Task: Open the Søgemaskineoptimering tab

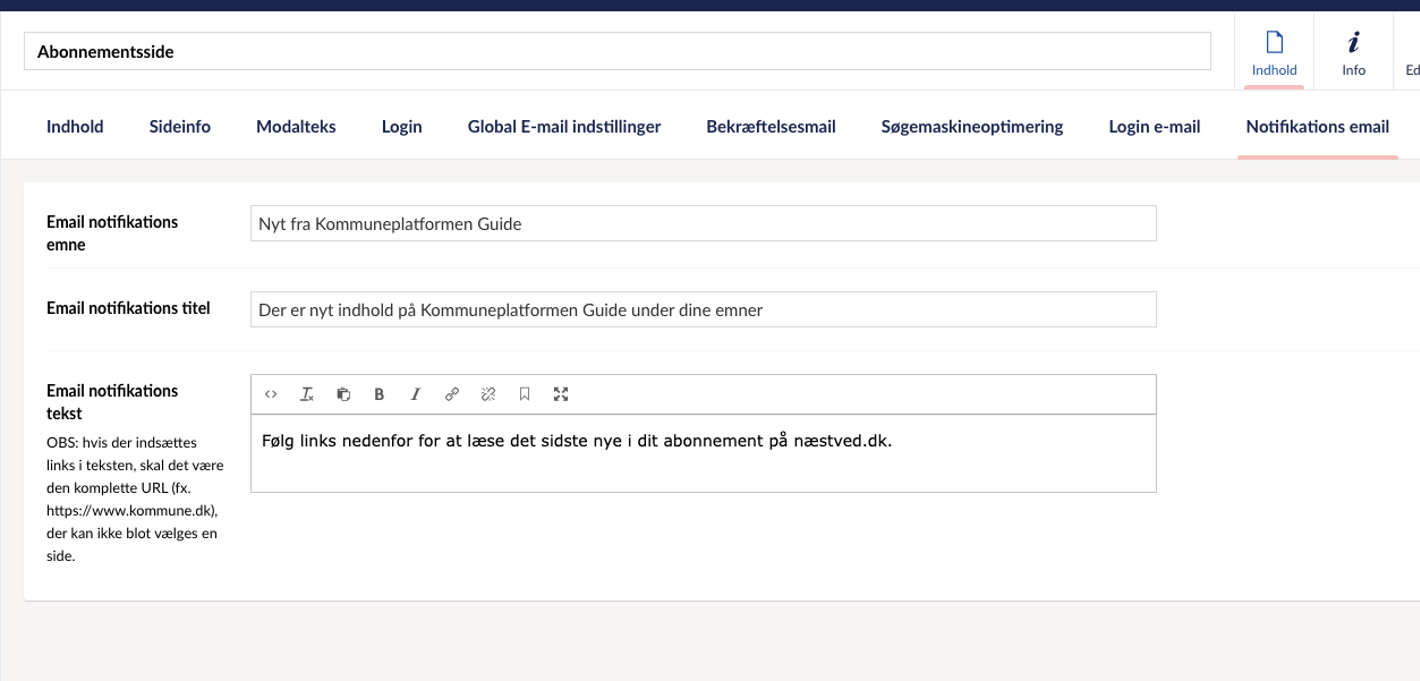Action: 972,126
